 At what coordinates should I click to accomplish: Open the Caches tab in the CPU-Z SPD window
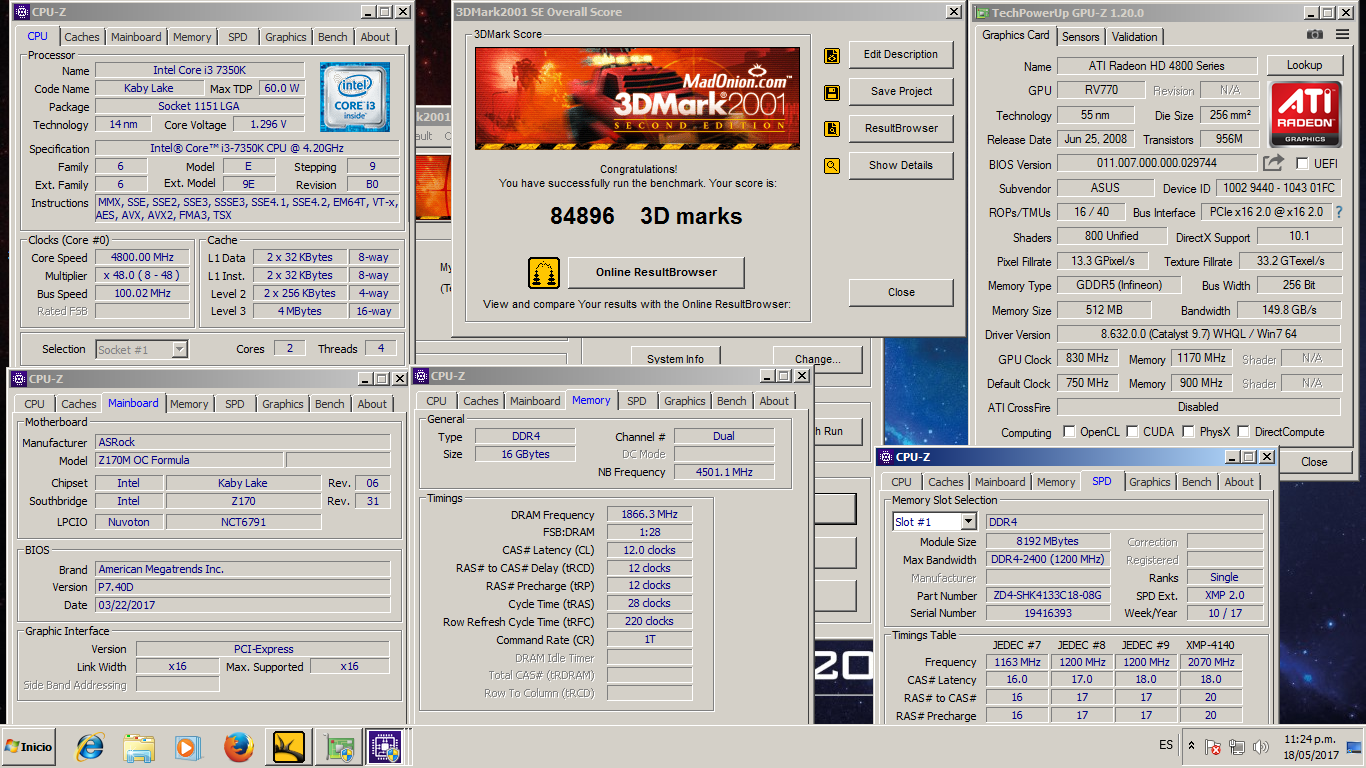[946, 482]
